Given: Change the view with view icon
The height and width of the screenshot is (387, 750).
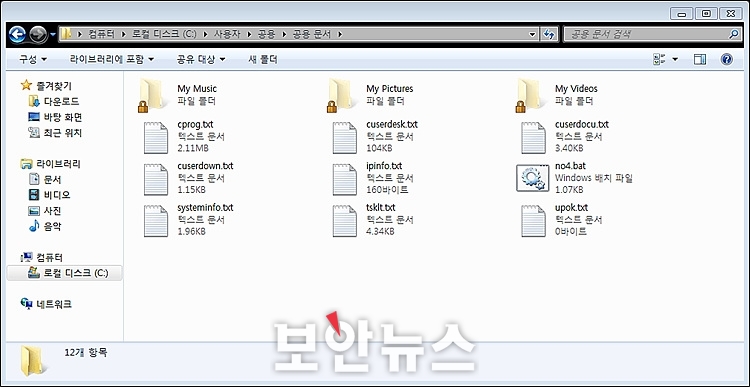Looking at the screenshot, I should tap(660, 59).
